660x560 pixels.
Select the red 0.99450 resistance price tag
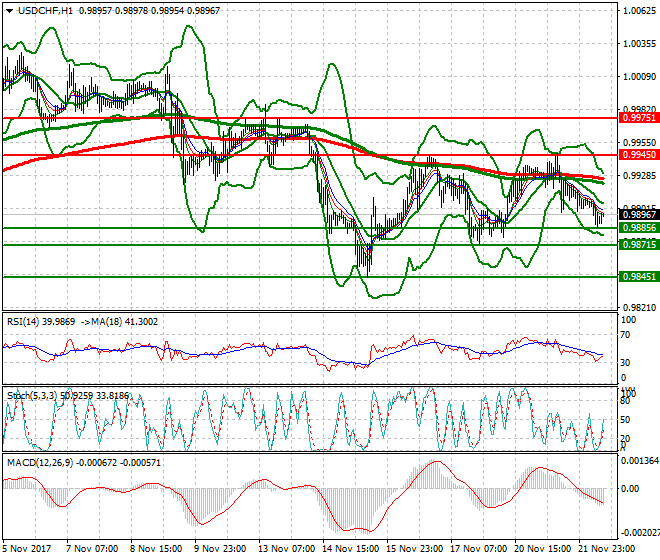pos(639,155)
